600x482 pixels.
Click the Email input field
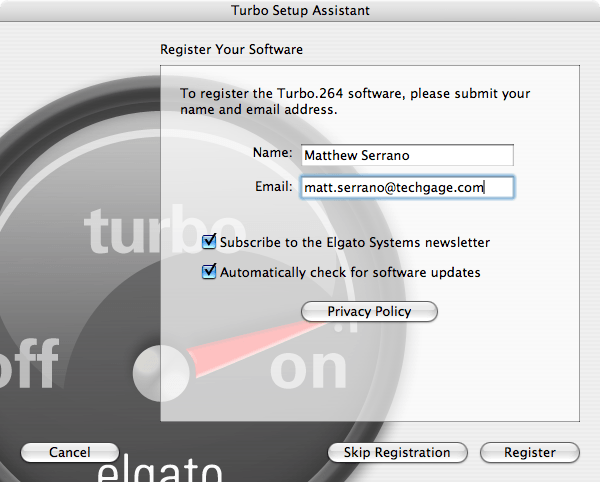click(x=407, y=187)
